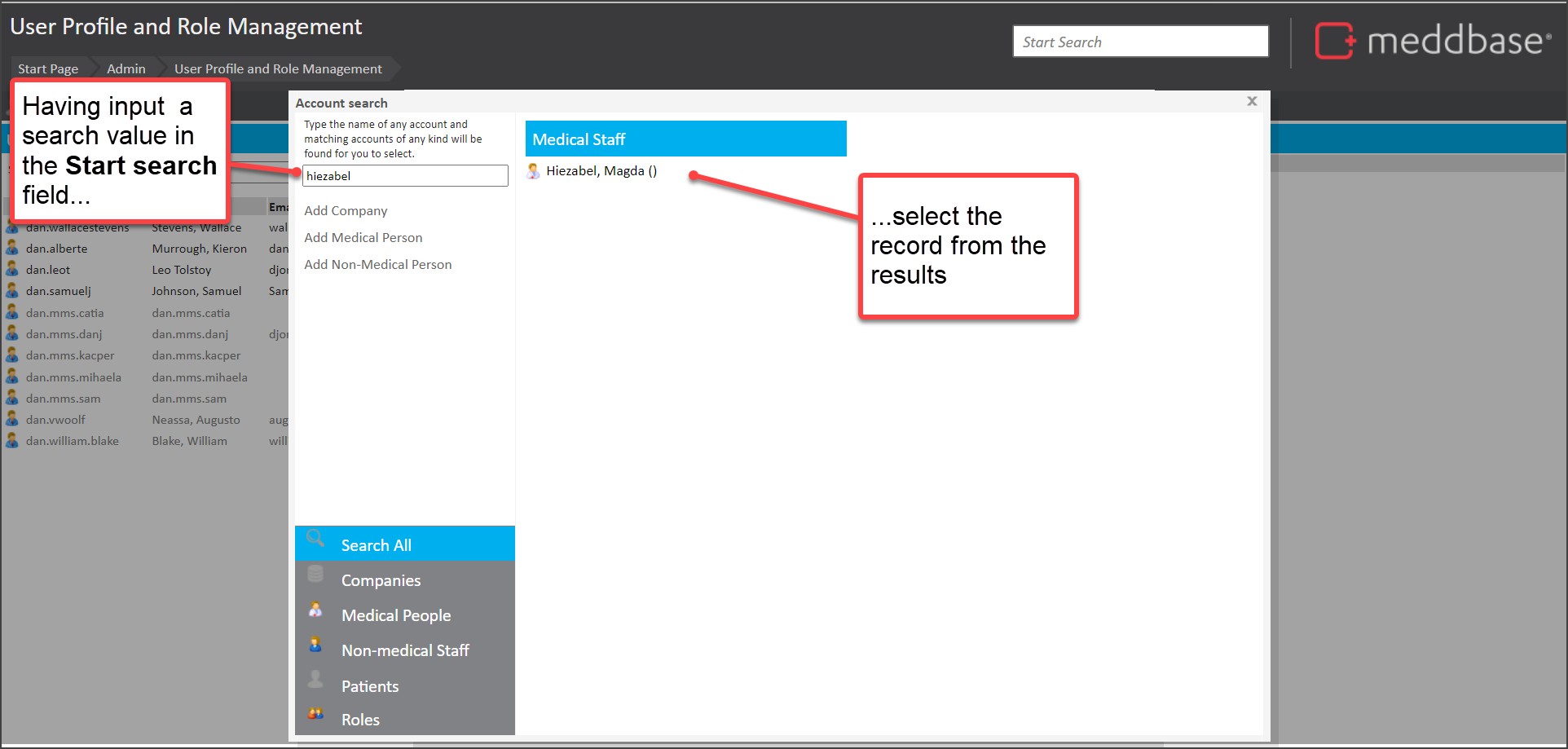Switch to Medical People filter

[396, 615]
